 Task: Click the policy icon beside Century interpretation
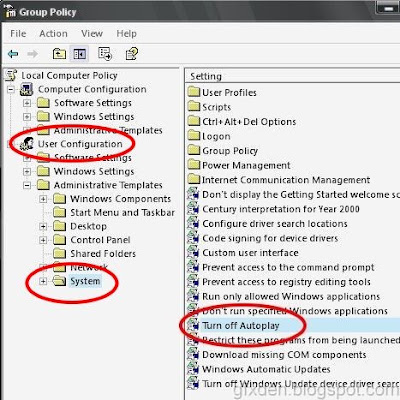[193, 209]
